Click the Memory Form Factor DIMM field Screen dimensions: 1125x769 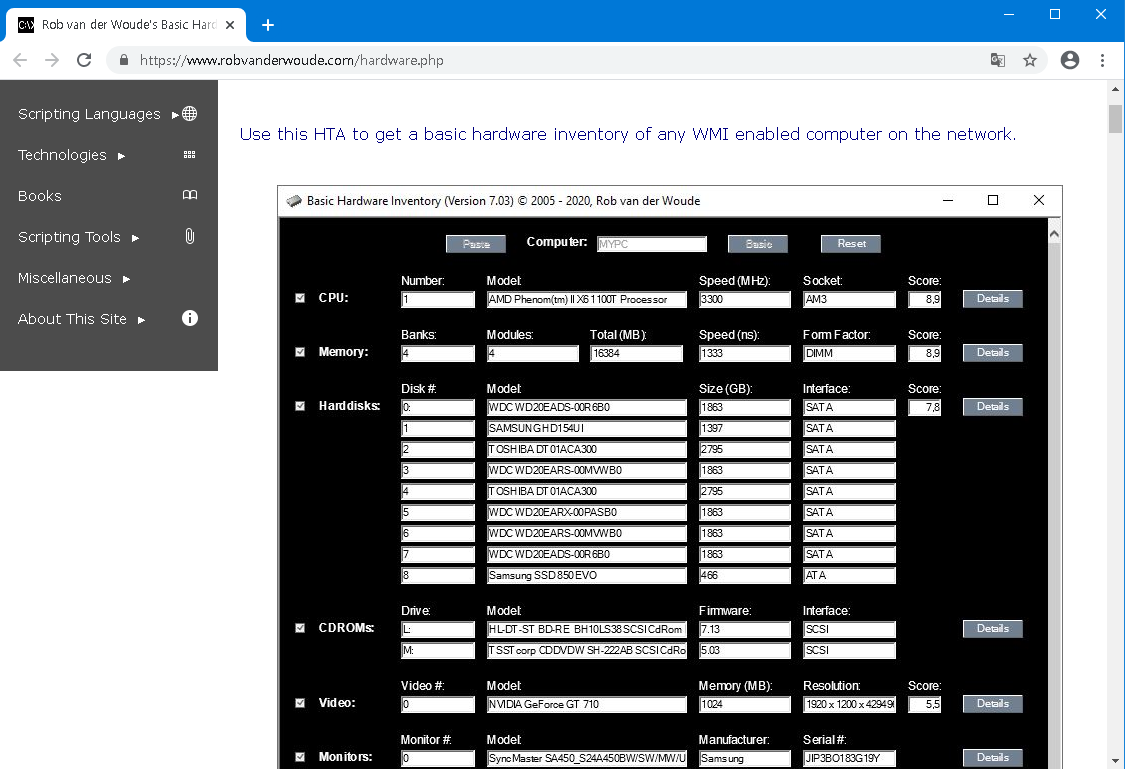point(849,353)
